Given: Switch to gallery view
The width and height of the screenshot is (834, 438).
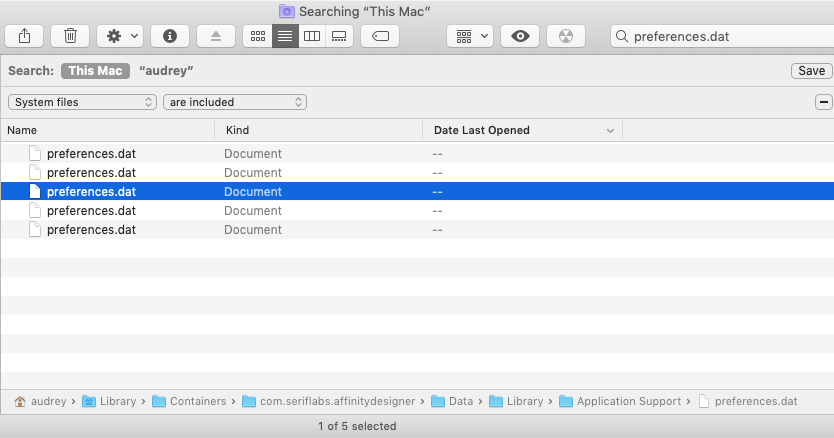Looking at the screenshot, I should coord(339,36).
